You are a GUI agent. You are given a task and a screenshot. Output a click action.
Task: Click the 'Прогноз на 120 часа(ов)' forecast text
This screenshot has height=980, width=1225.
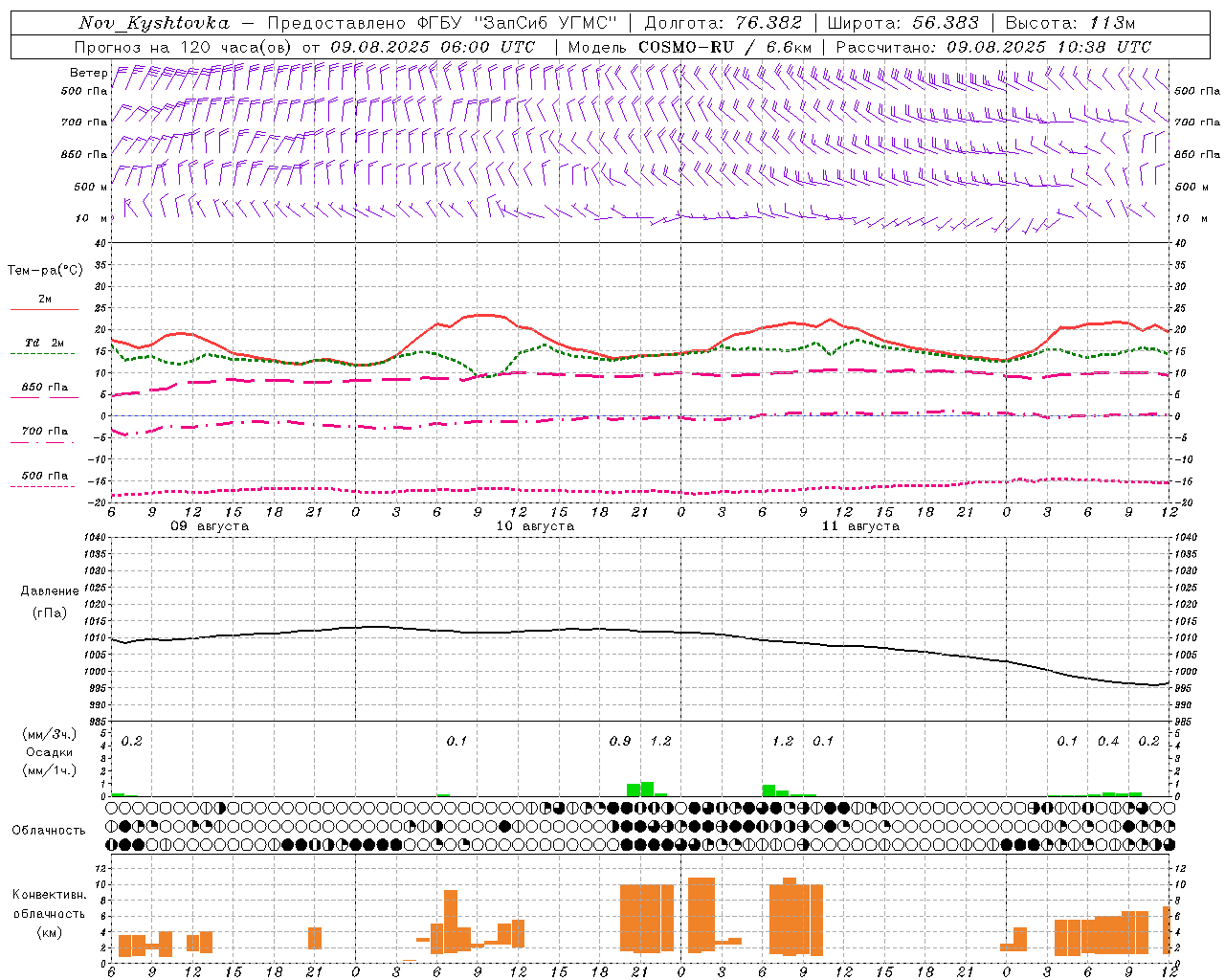point(184,47)
